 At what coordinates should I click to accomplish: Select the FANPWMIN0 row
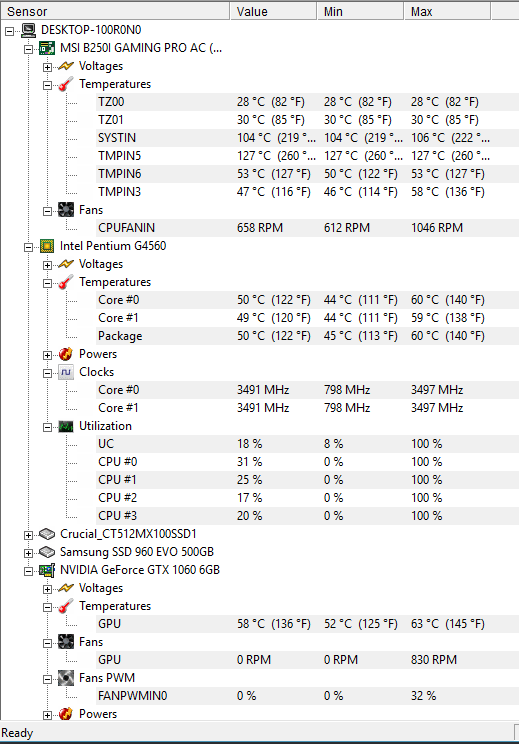307,696
